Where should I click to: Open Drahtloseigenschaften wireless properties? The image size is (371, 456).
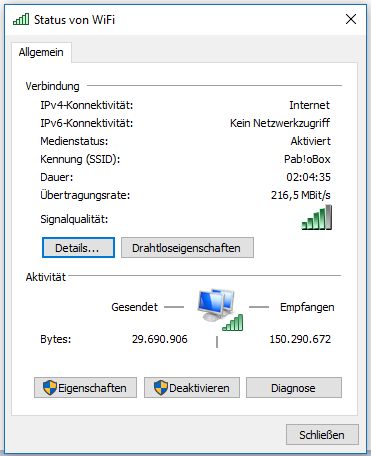click(187, 248)
